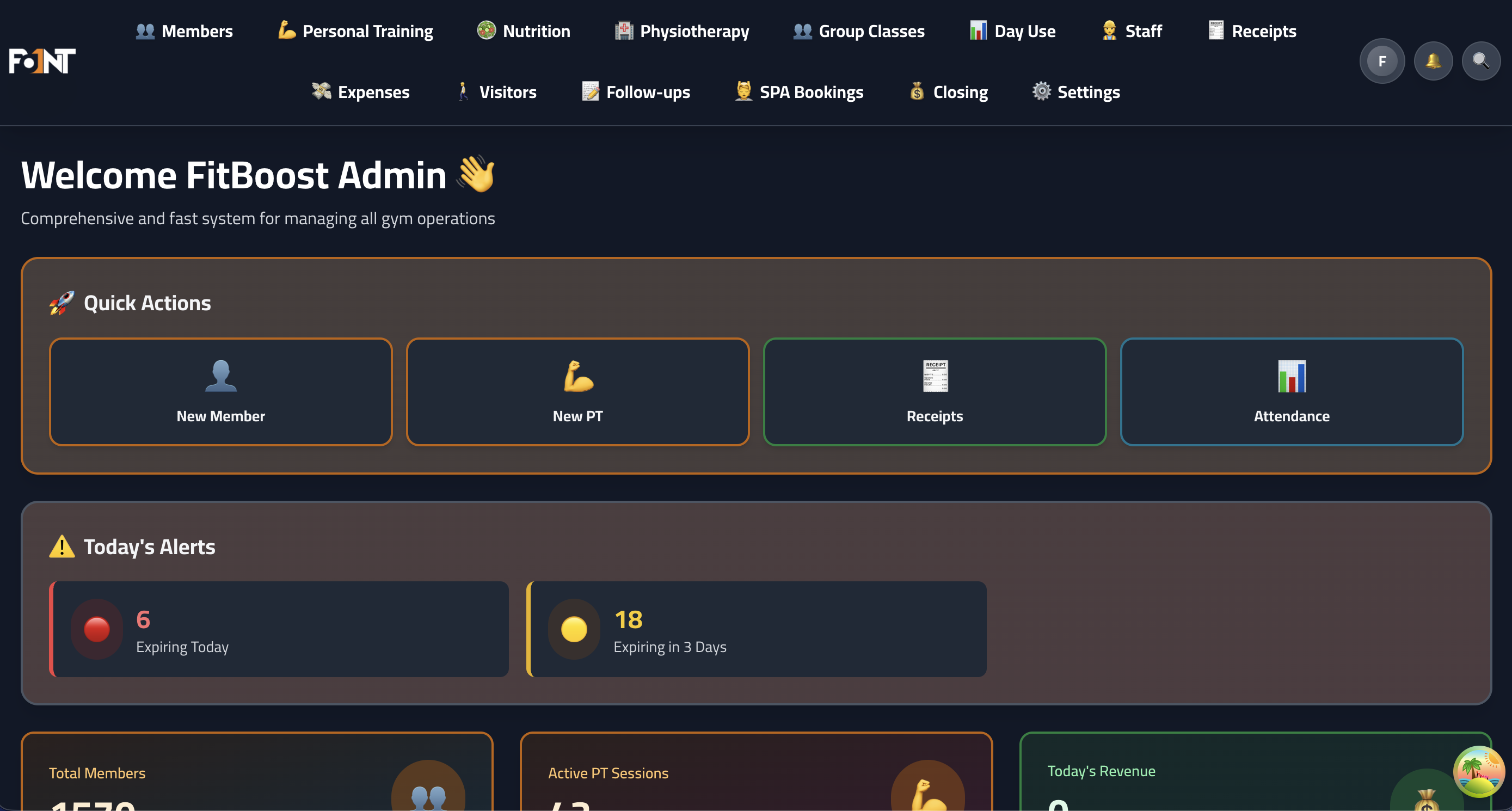Open the Follow-ups section
This screenshot has height=811, width=1512.
[636, 91]
